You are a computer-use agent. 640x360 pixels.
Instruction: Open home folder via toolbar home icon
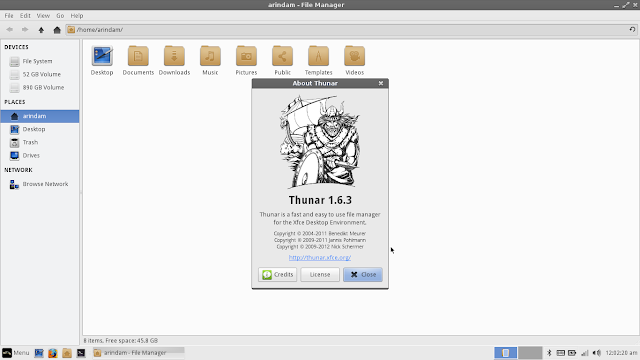click(57, 29)
